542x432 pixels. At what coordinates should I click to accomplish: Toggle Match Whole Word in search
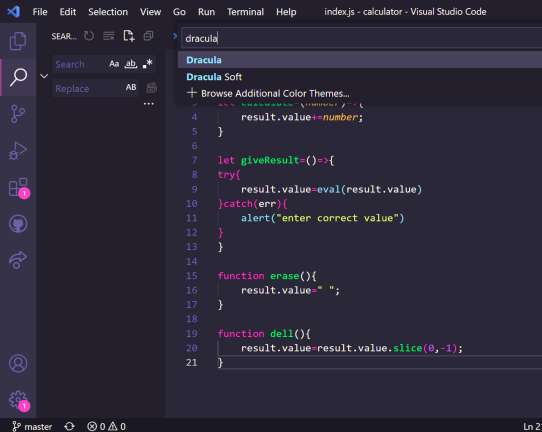pyautogui.click(x=131, y=64)
